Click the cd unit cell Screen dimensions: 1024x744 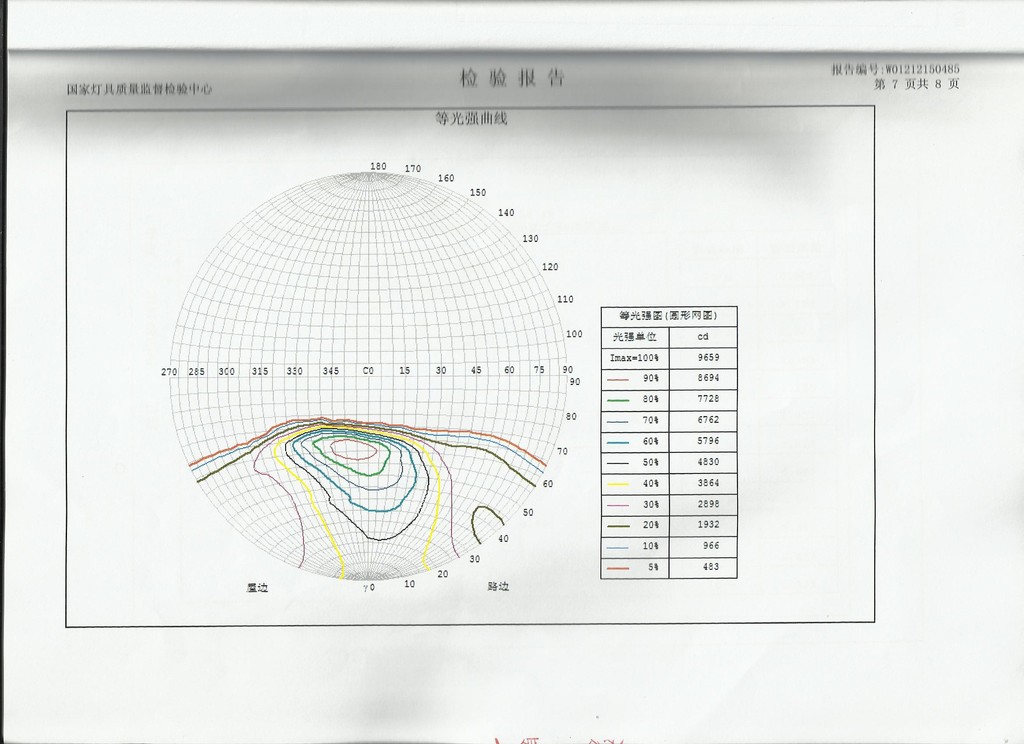703,337
